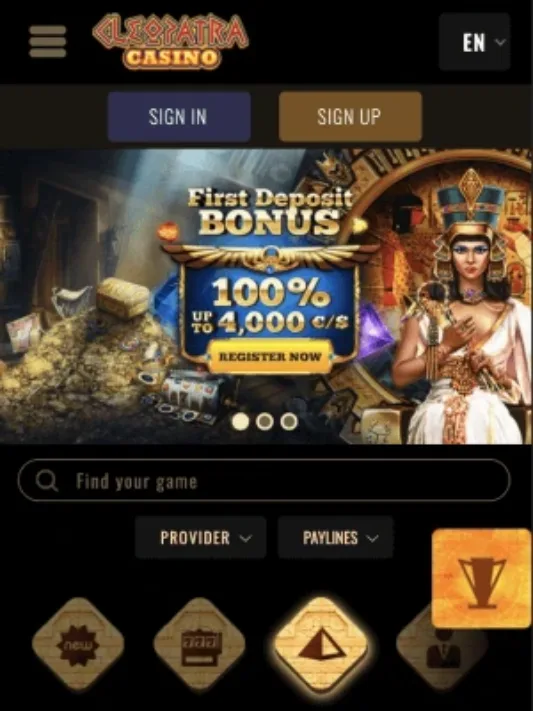Click the Sign In button
This screenshot has width=533, height=711.
click(x=179, y=117)
